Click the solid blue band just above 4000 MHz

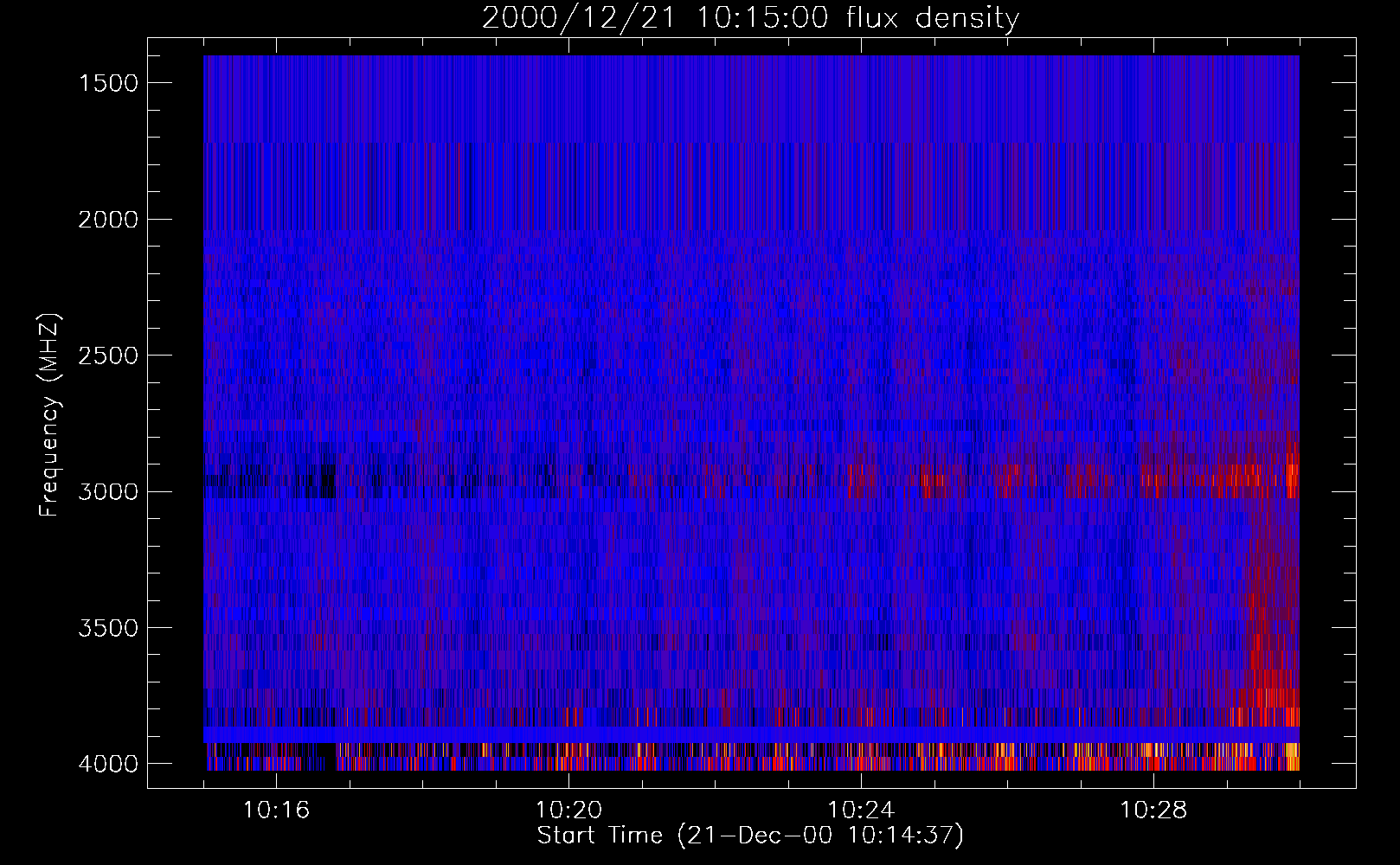(744, 734)
